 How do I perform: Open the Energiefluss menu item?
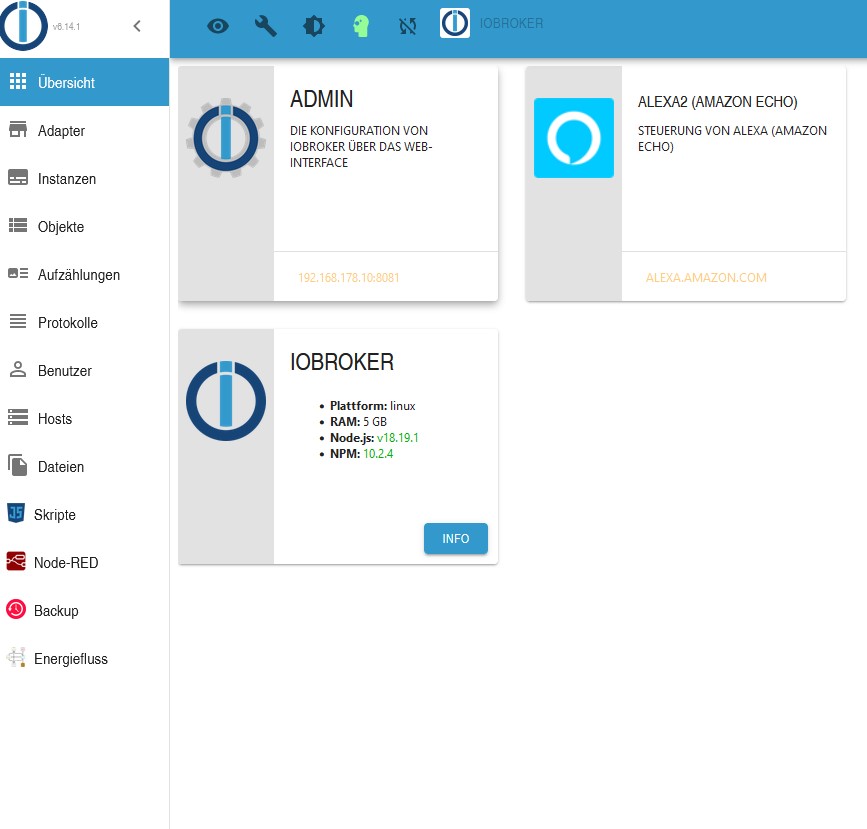[x=85, y=659]
